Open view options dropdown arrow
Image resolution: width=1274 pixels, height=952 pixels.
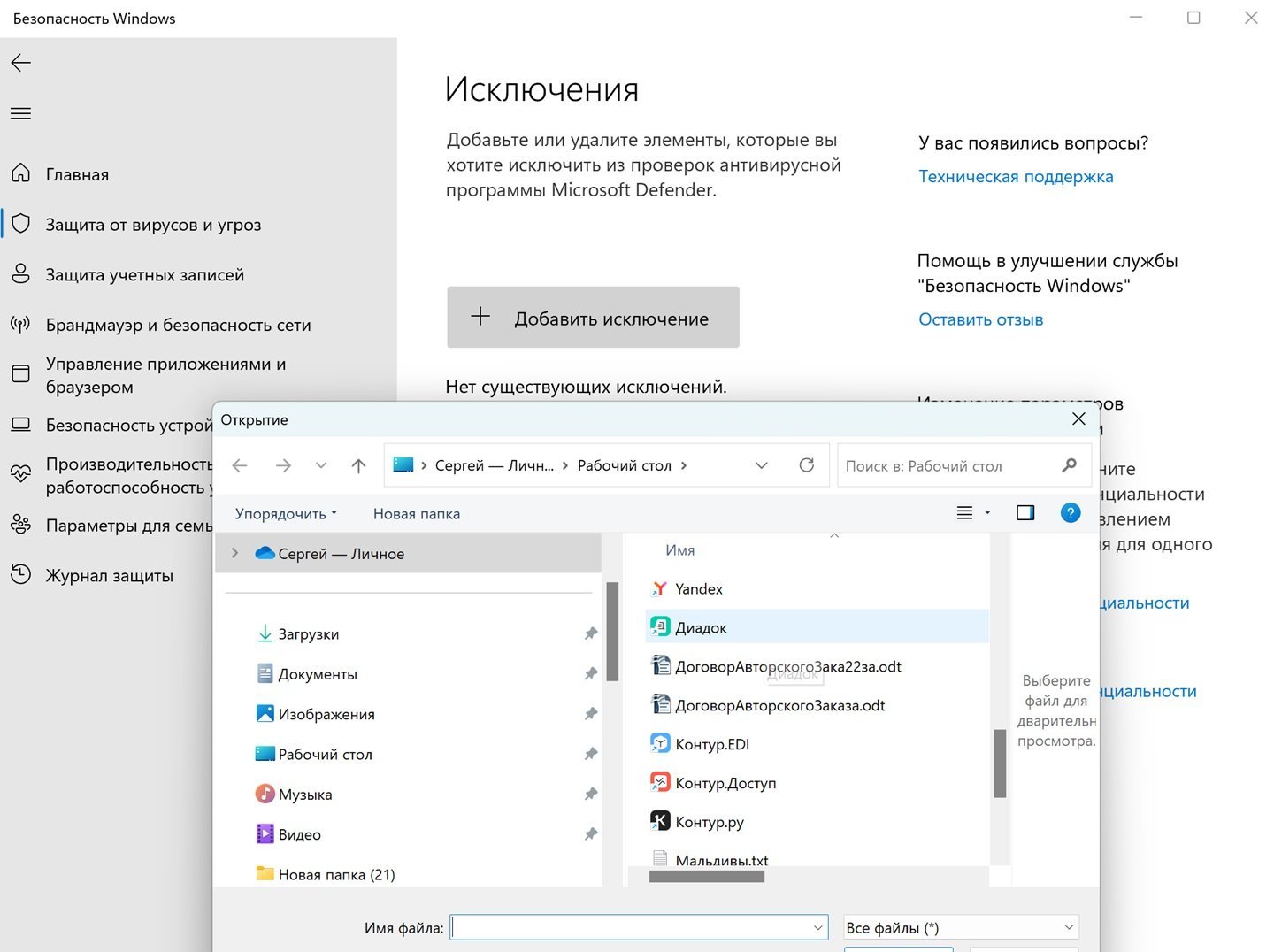pos(987,513)
